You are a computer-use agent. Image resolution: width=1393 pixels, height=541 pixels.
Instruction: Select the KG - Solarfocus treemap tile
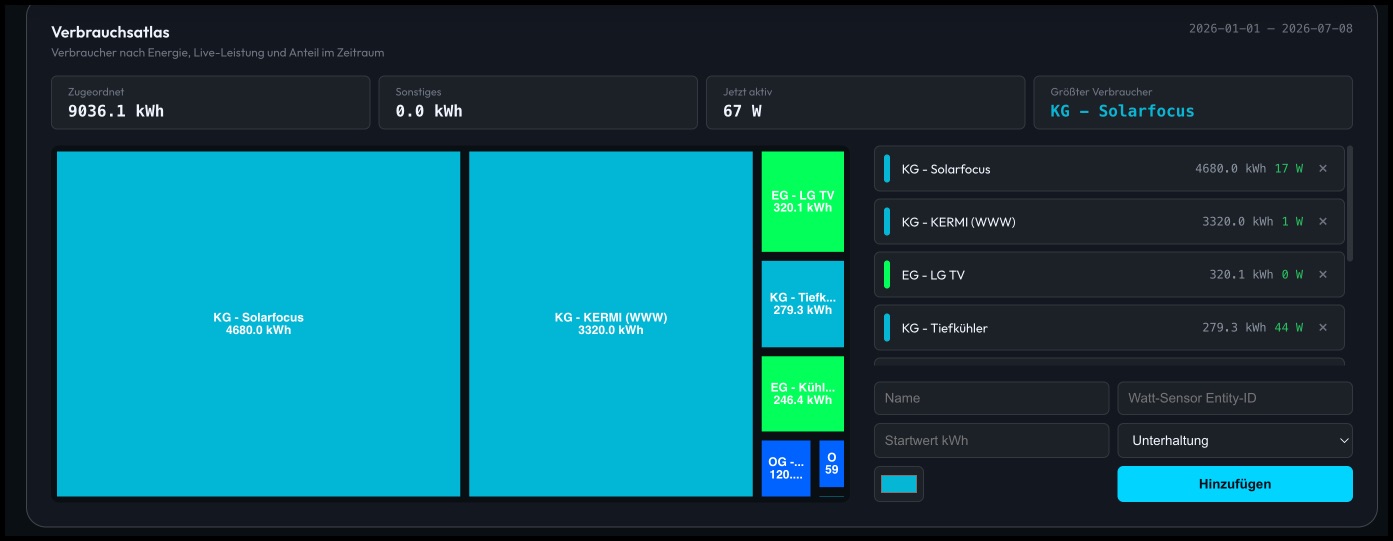258,324
